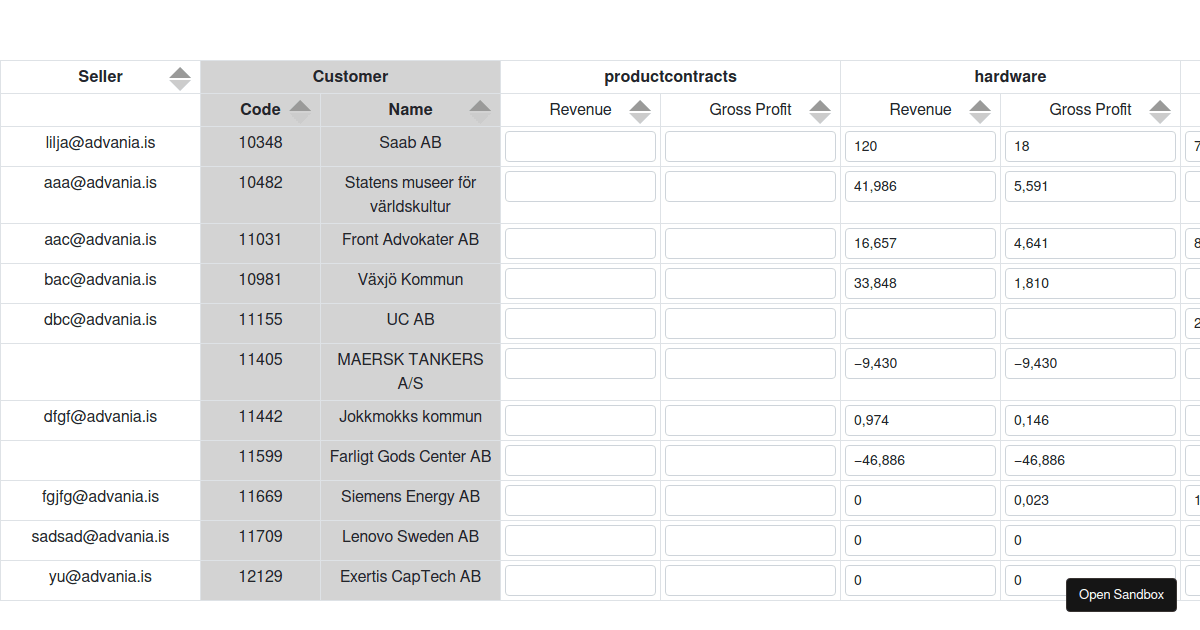This screenshot has width=1200, height=630.
Task: Edit hardware revenue 16,657 for Front Advokater
Action: coord(920,243)
